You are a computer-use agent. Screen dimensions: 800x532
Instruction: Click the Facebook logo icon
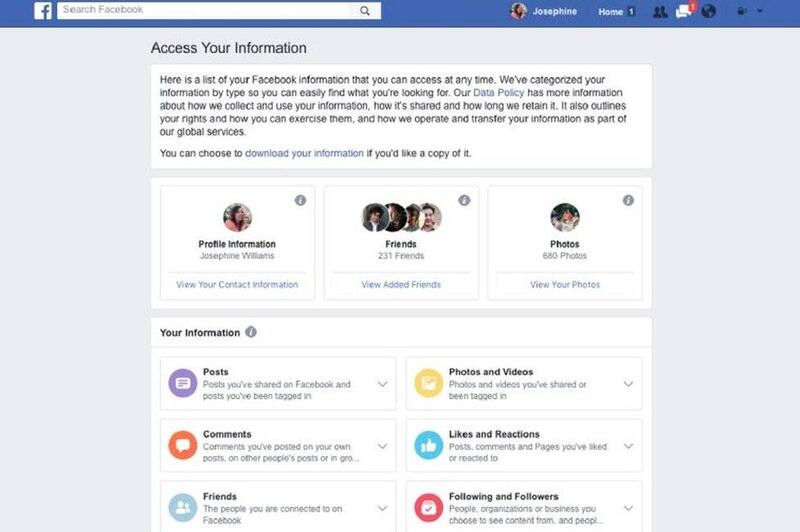(43, 11)
